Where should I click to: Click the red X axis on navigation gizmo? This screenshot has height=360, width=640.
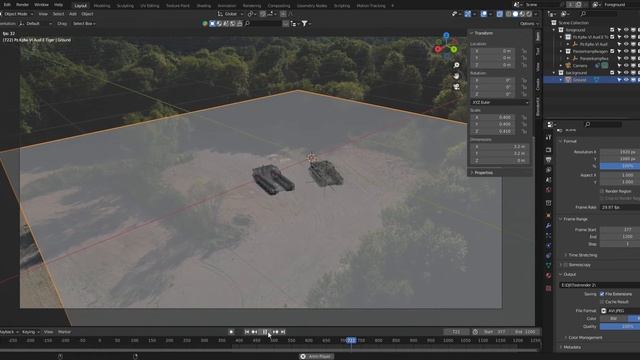coord(438,49)
